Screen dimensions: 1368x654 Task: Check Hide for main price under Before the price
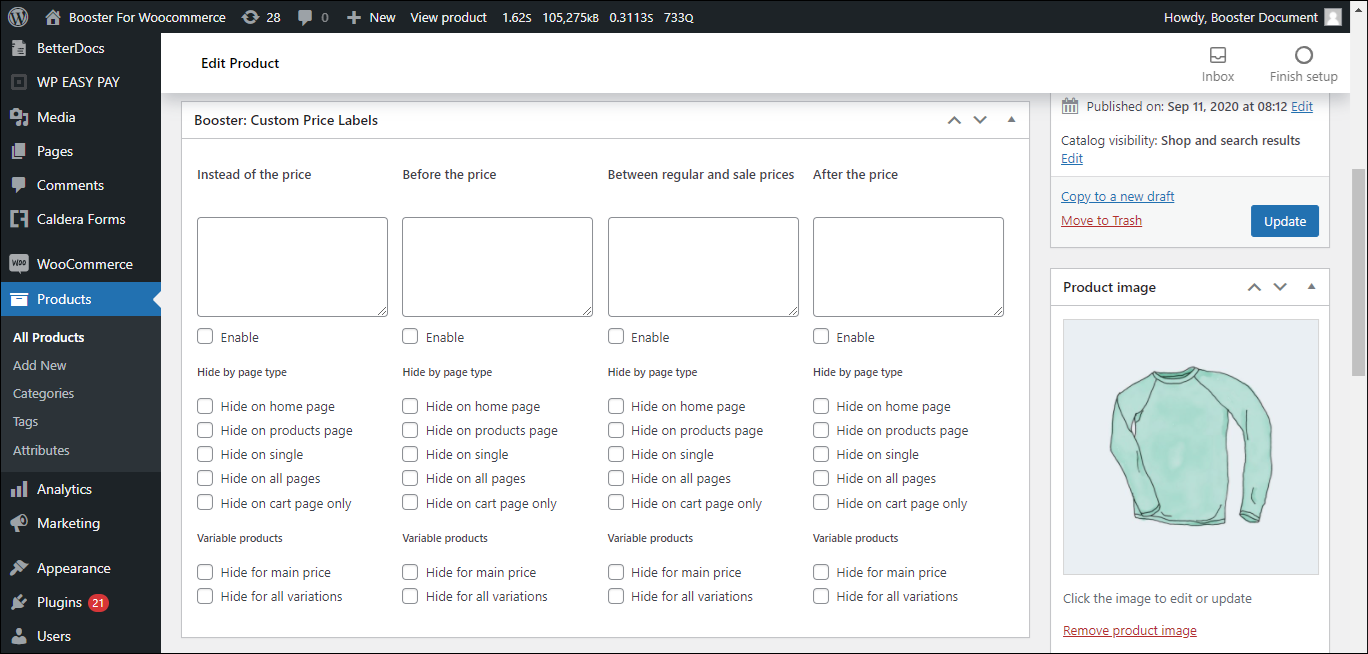[x=410, y=572]
